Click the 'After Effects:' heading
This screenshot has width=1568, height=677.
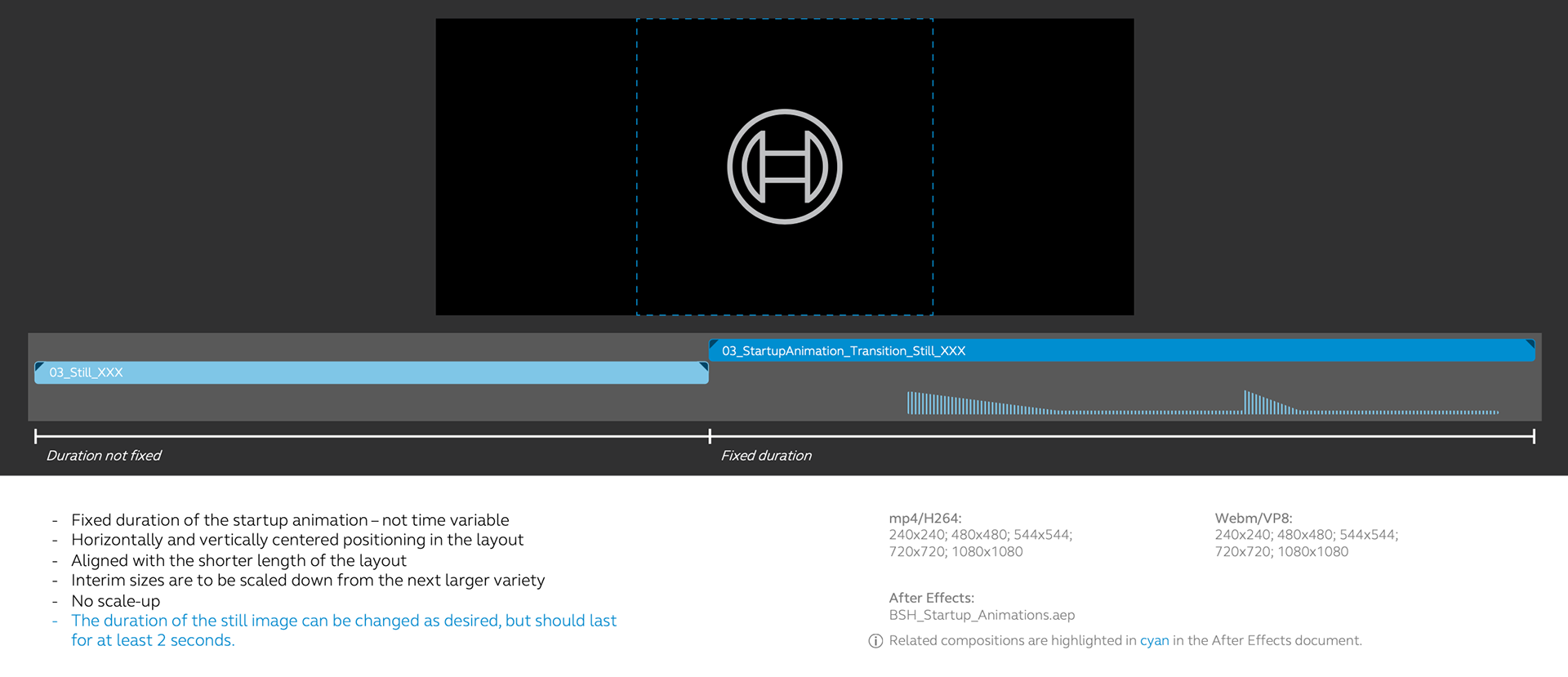932,598
